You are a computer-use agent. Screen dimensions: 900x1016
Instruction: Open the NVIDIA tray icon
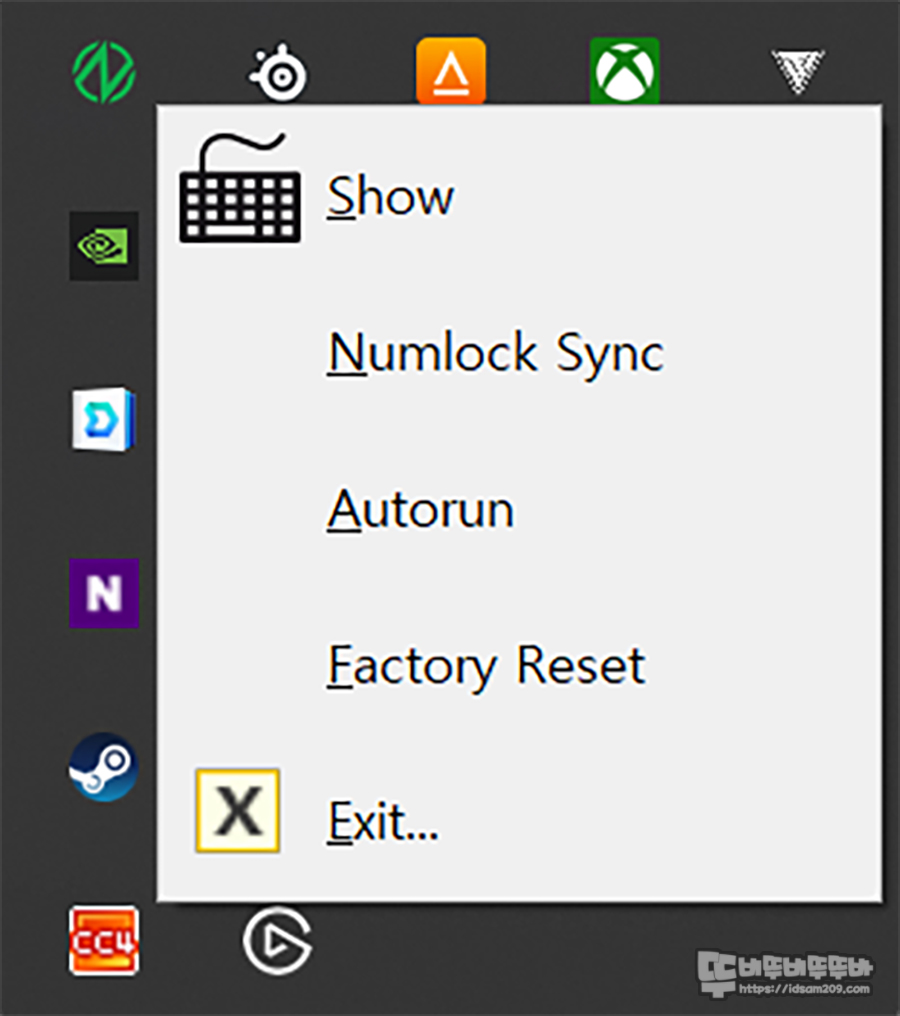click(x=104, y=246)
